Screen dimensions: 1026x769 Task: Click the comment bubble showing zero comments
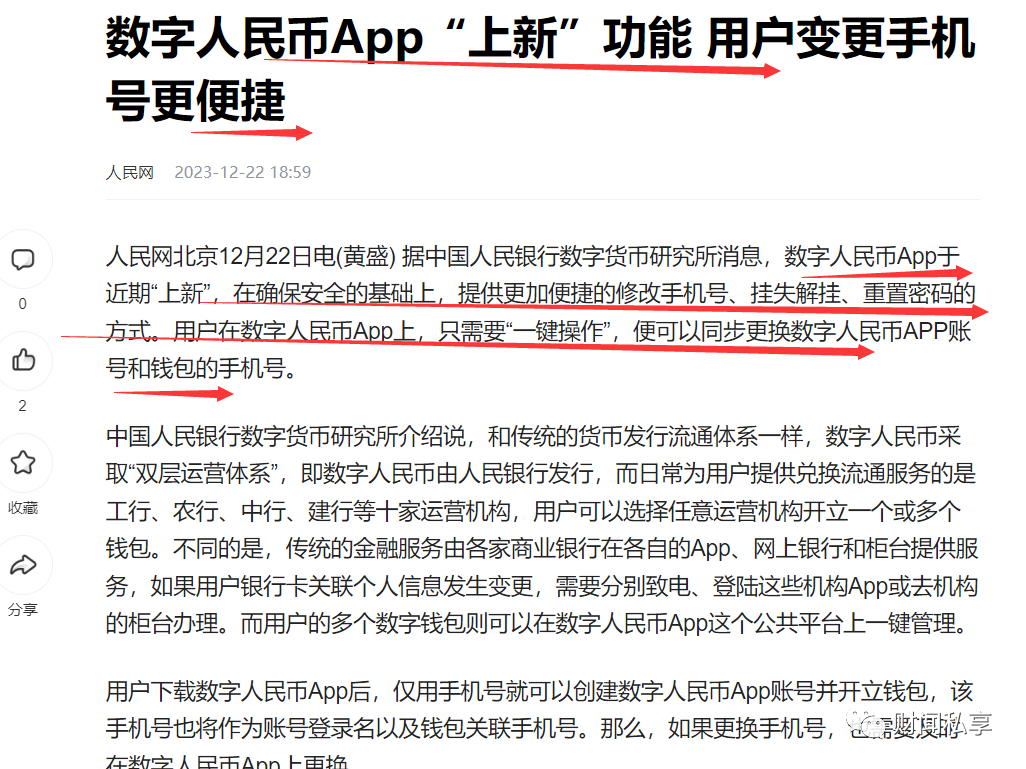pos(25,258)
